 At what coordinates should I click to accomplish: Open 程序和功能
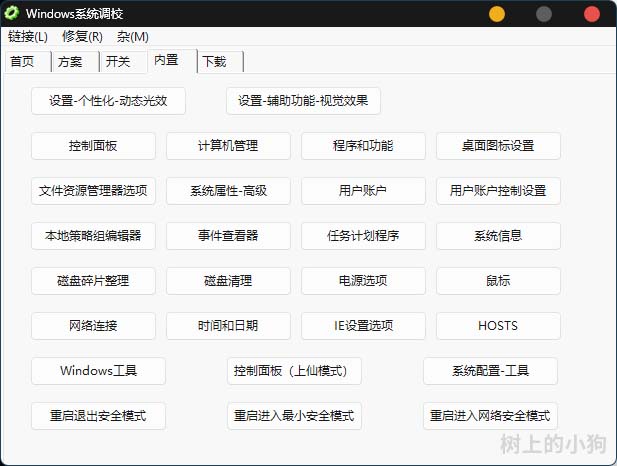pos(363,146)
